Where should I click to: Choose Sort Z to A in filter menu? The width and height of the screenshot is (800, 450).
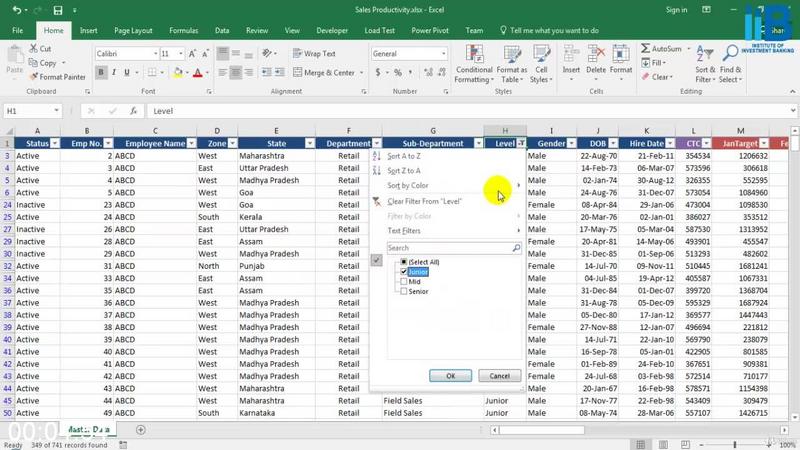[x=404, y=170]
